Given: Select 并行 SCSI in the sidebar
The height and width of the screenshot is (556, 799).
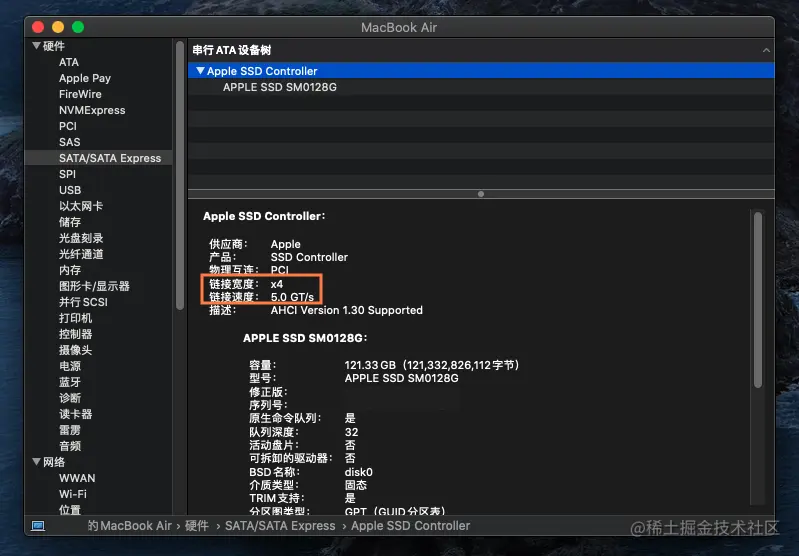Looking at the screenshot, I should click(83, 302).
